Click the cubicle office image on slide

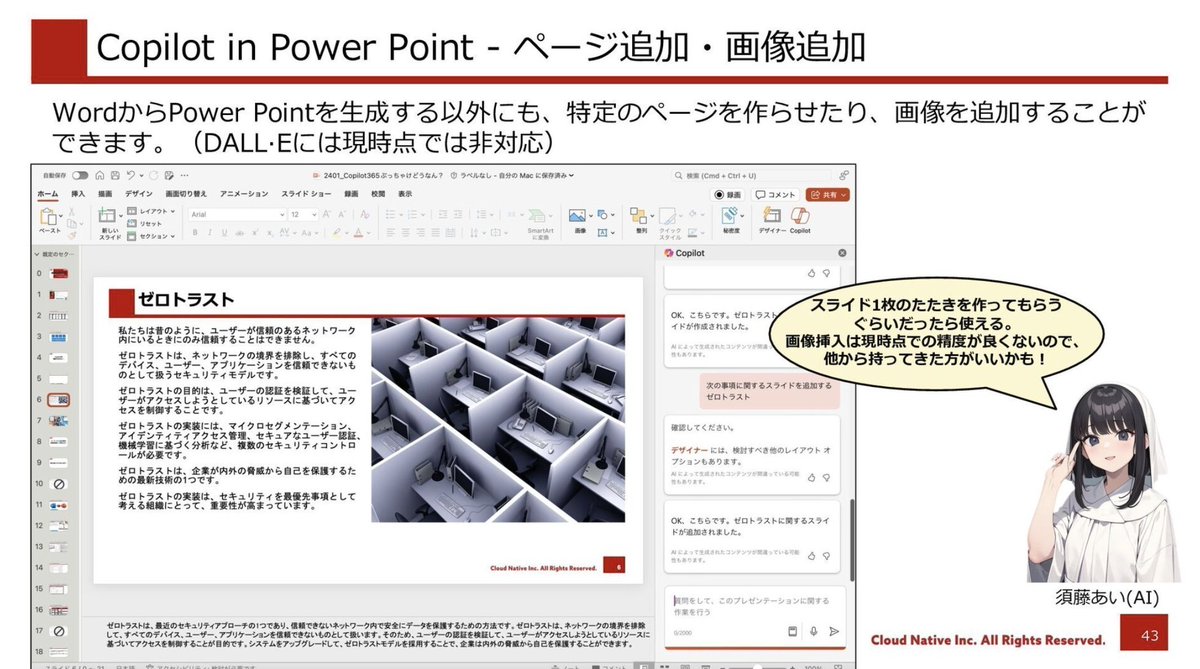(x=497, y=419)
